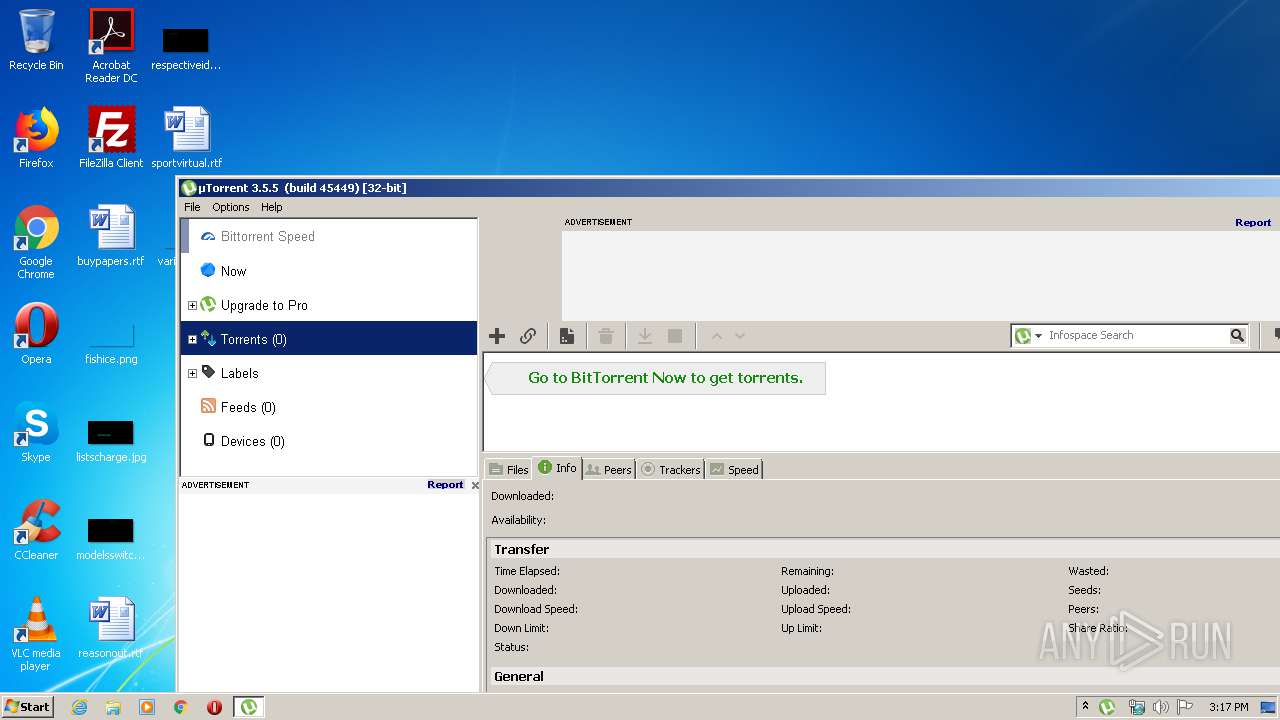This screenshot has width=1280, height=720.
Task: Select sportvirtual.rtf desktop file
Action: click(187, 138)
